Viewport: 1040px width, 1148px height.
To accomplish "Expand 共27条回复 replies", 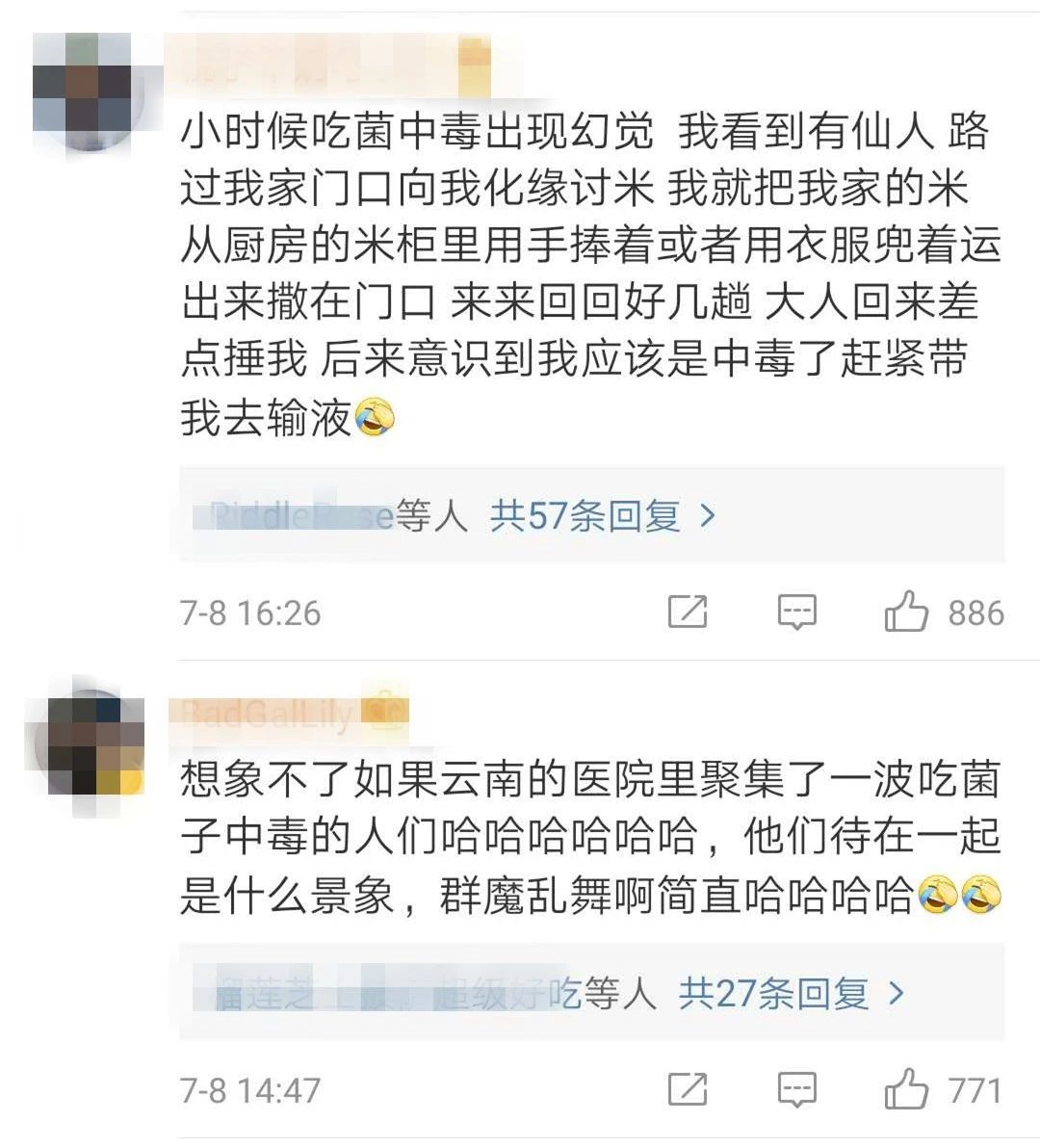I will pos(773,994).
